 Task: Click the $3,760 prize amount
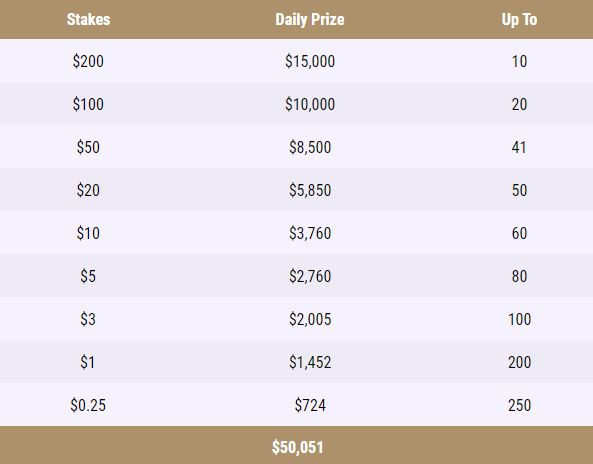[x=310, y=233]
